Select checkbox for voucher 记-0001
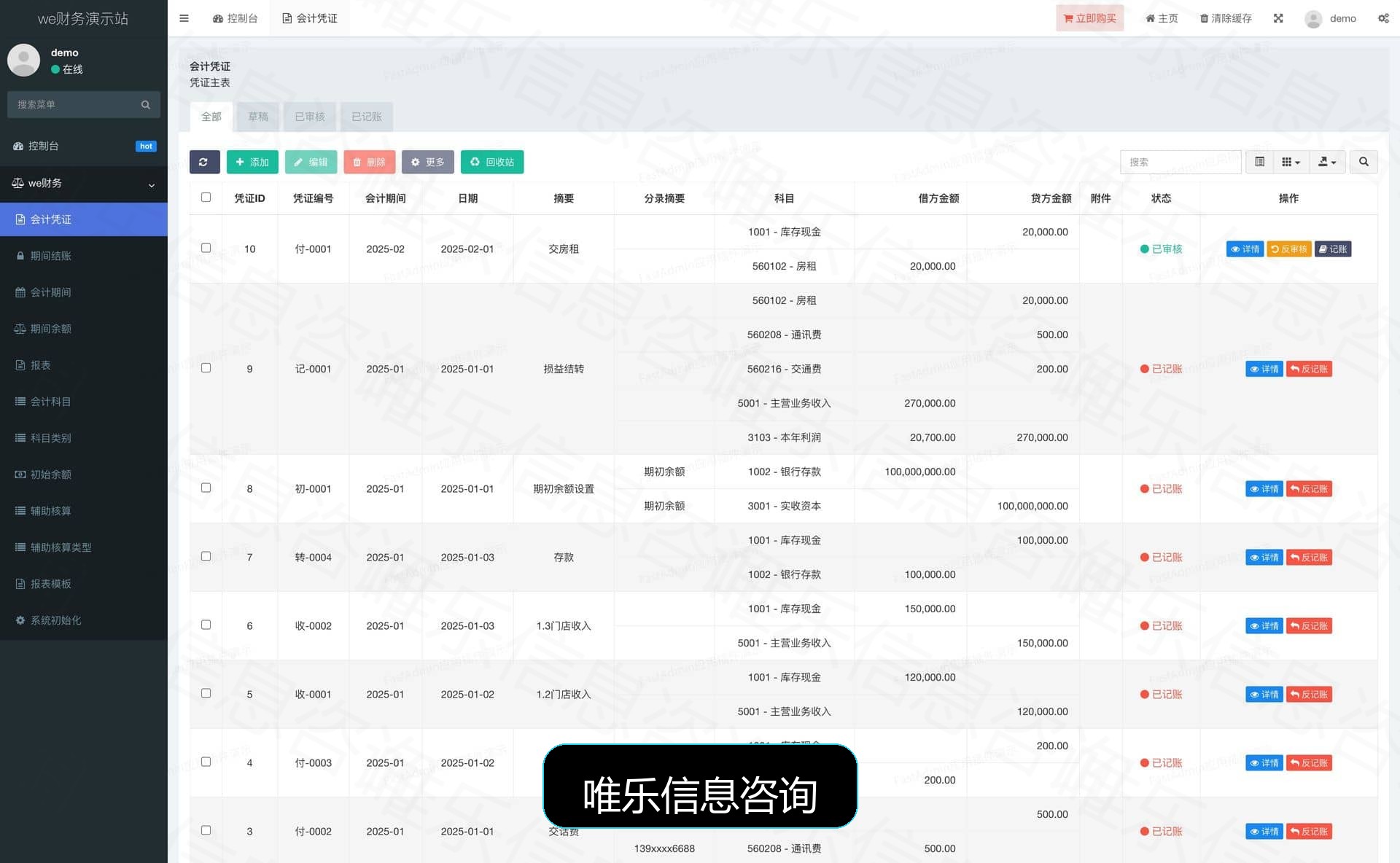Viewport: 1400px width, 863px height. pyautogui.click(x=206, y=368)
